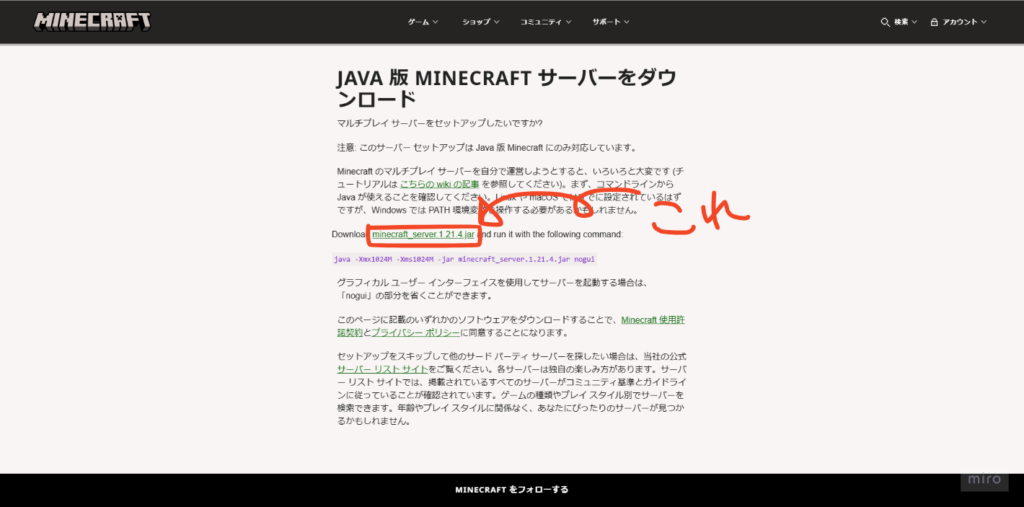
Task: Click MINECRAFT をフォローする footer bar
Action: [x=512, y=490]
